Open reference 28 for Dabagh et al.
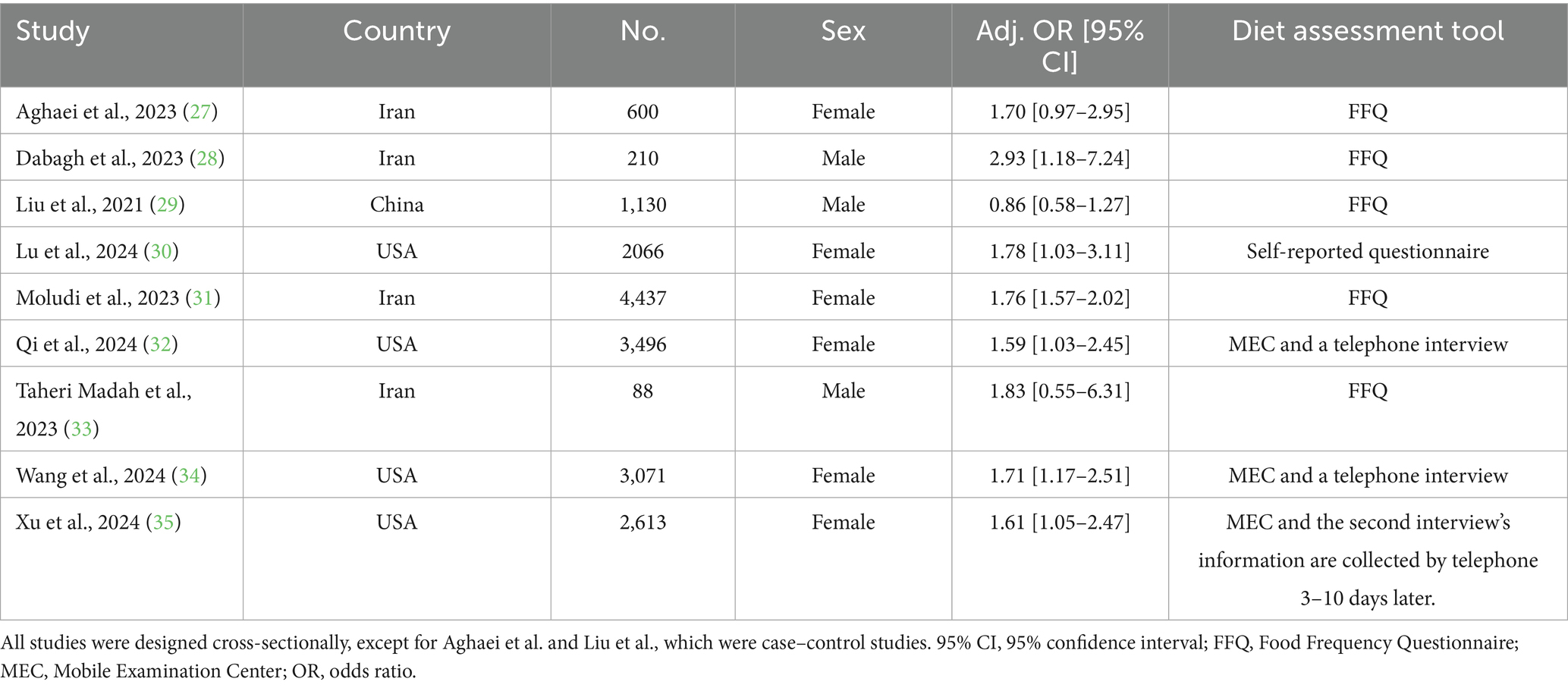Viewport: 1568px width, 688px height. click(x=207, y=159)
